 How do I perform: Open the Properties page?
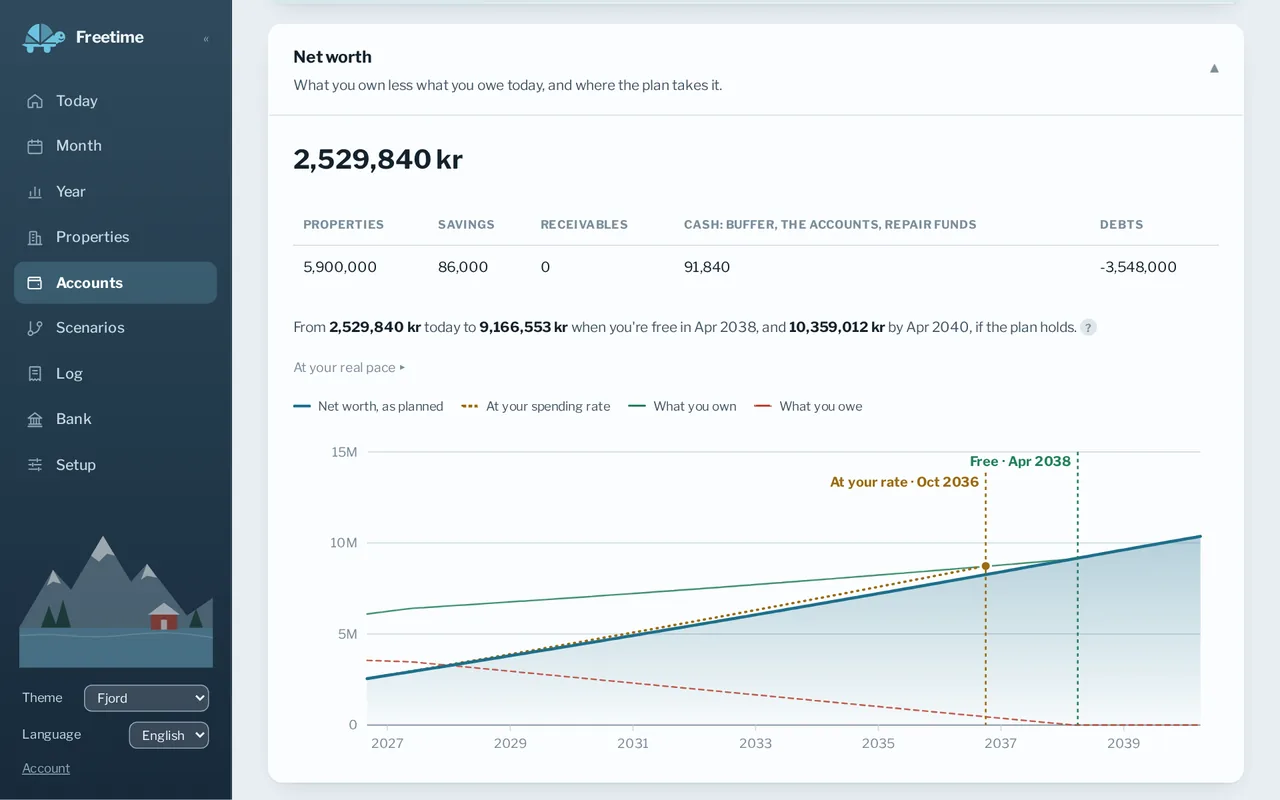coord(115,237)
